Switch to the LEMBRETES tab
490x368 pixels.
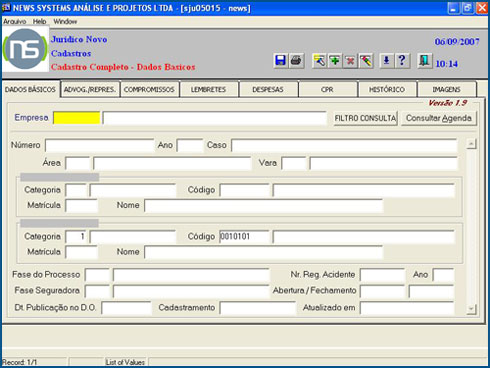[x=209, y=89]
